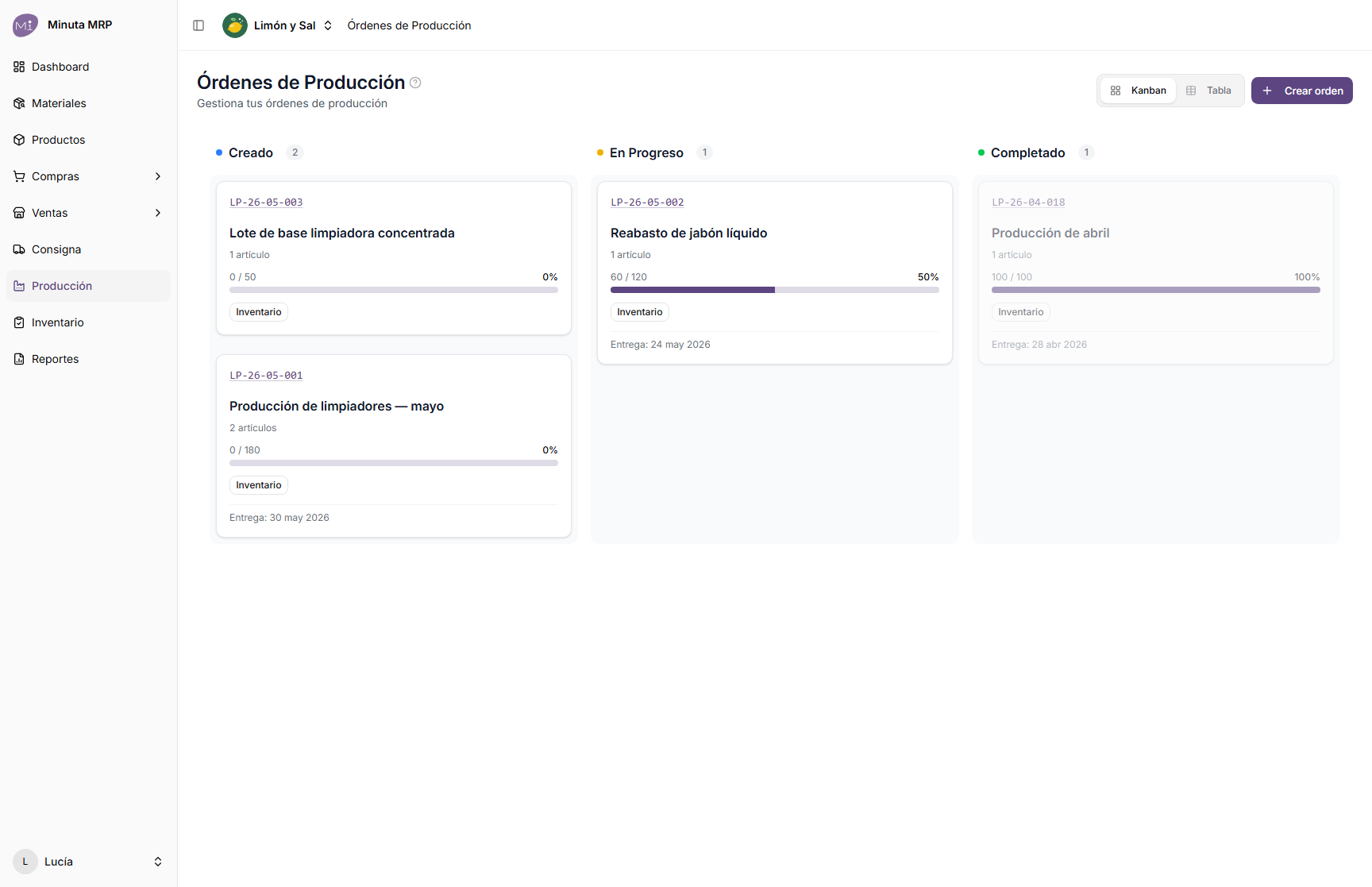Click 'Gestiona tus órdenes de producción' subtitle
Viewport: 1372px width, 887px height.
(292, 103)
